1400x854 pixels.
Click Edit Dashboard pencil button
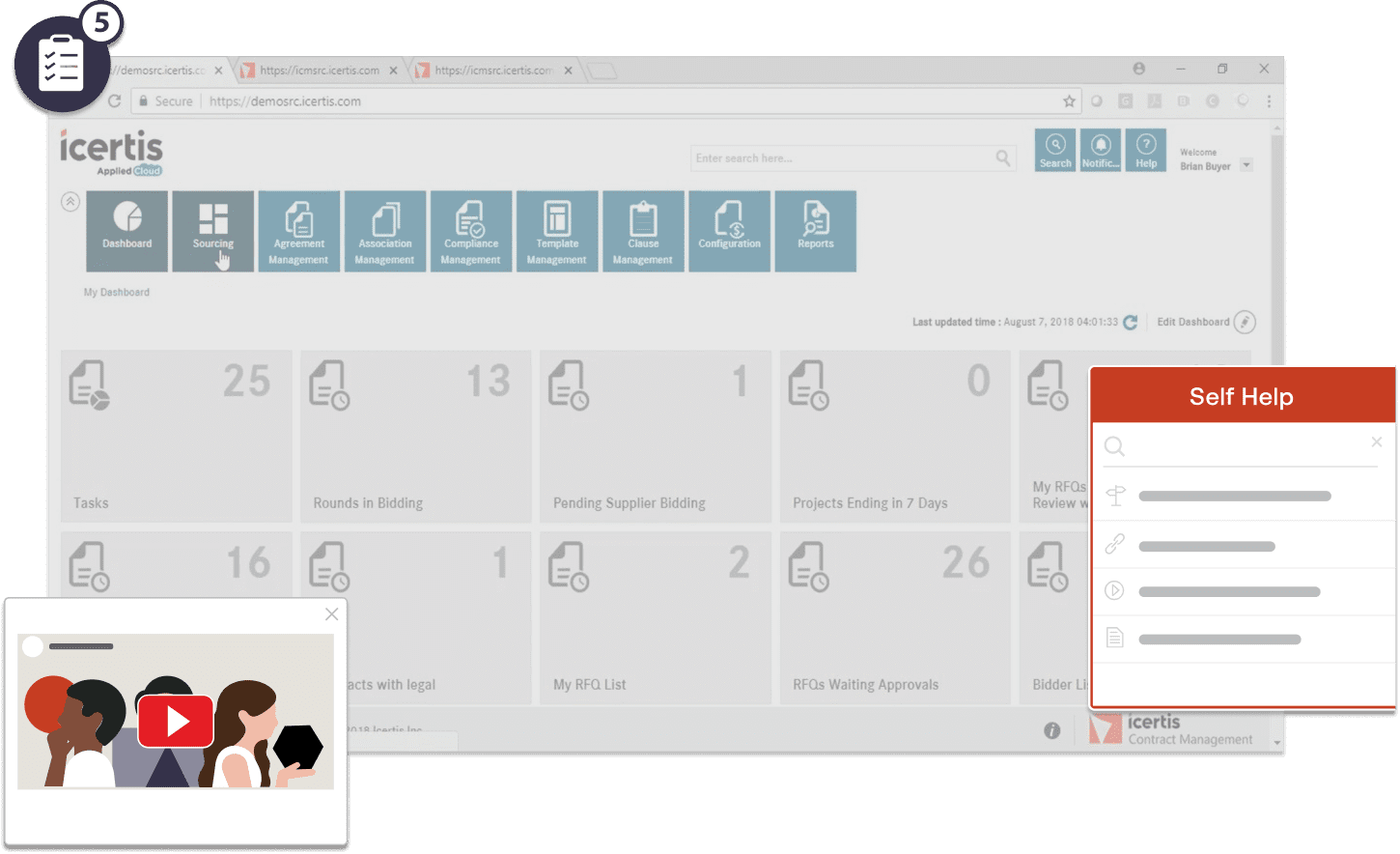click(1246, 322)
